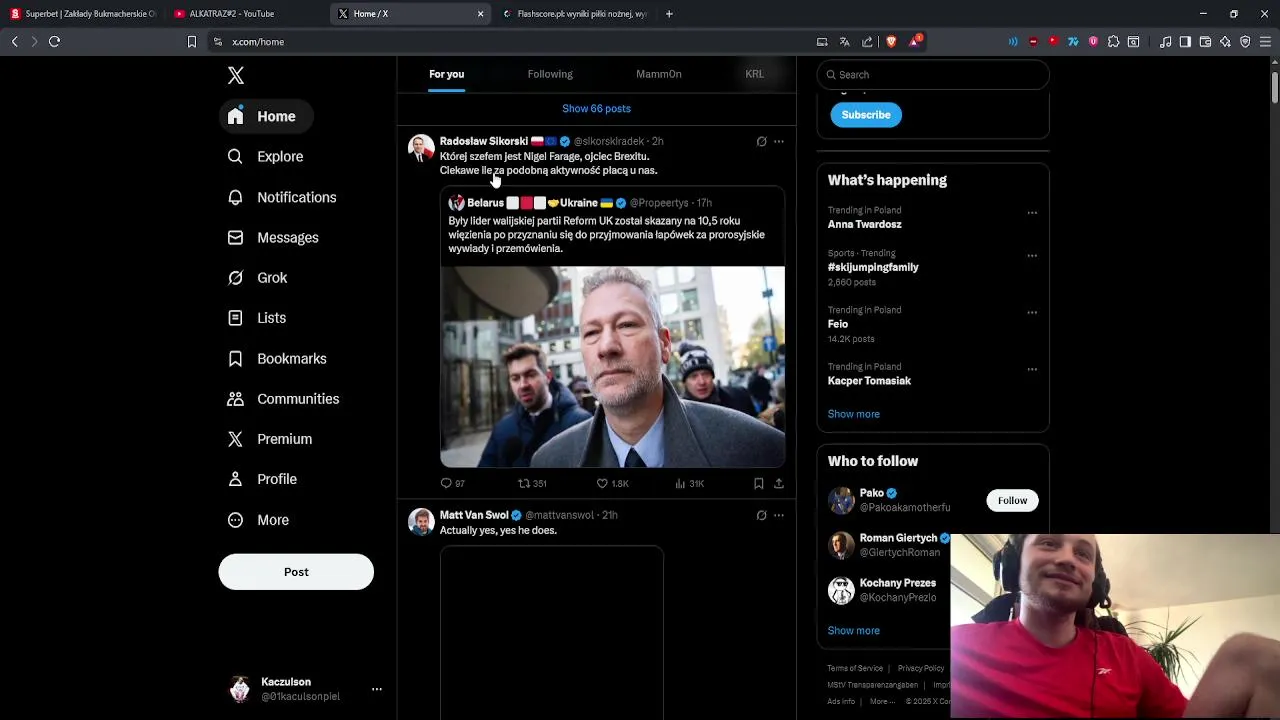1280x720 pixels.
Task: Switch to the Following tab
Action: click(550, 74)
